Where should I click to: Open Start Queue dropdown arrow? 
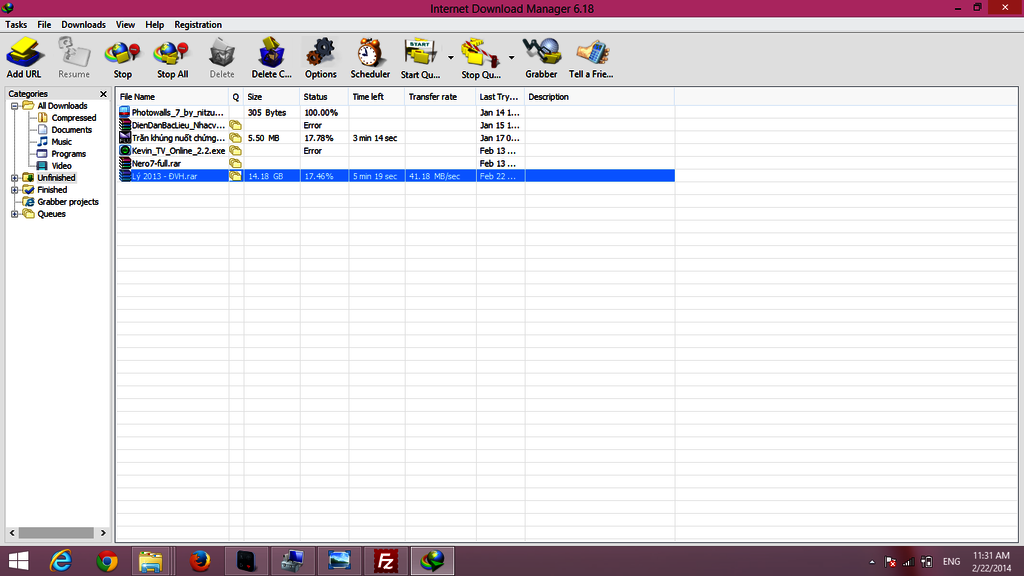click(451, 57)
